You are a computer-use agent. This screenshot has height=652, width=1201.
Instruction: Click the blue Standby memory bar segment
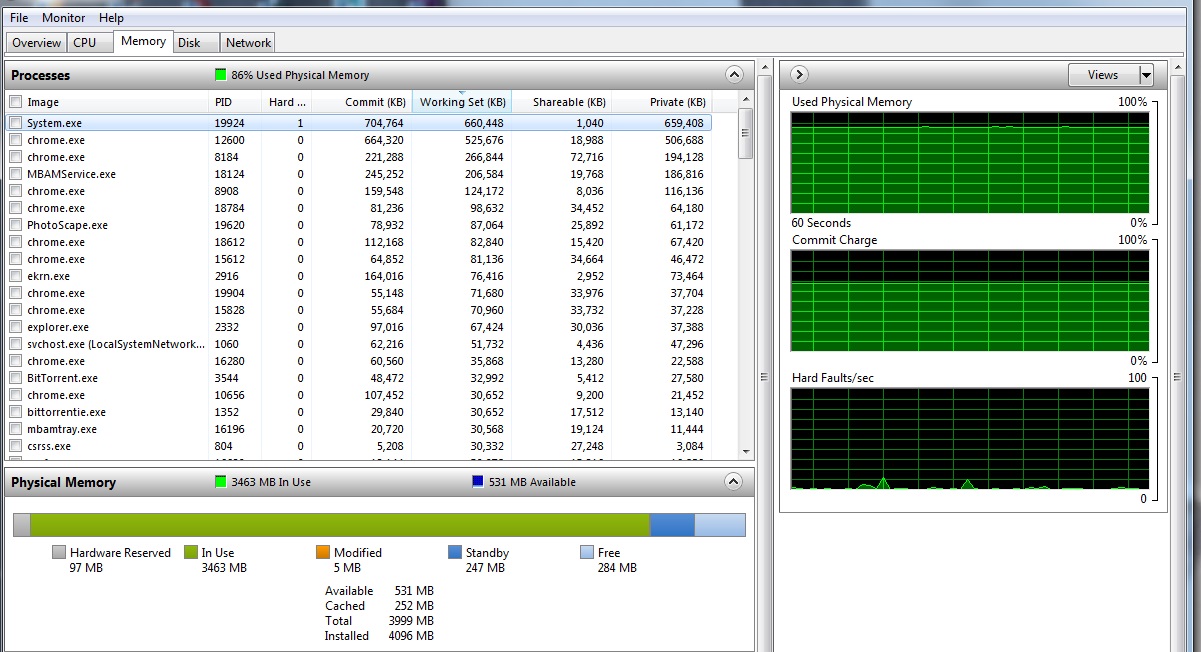(672, 525)
